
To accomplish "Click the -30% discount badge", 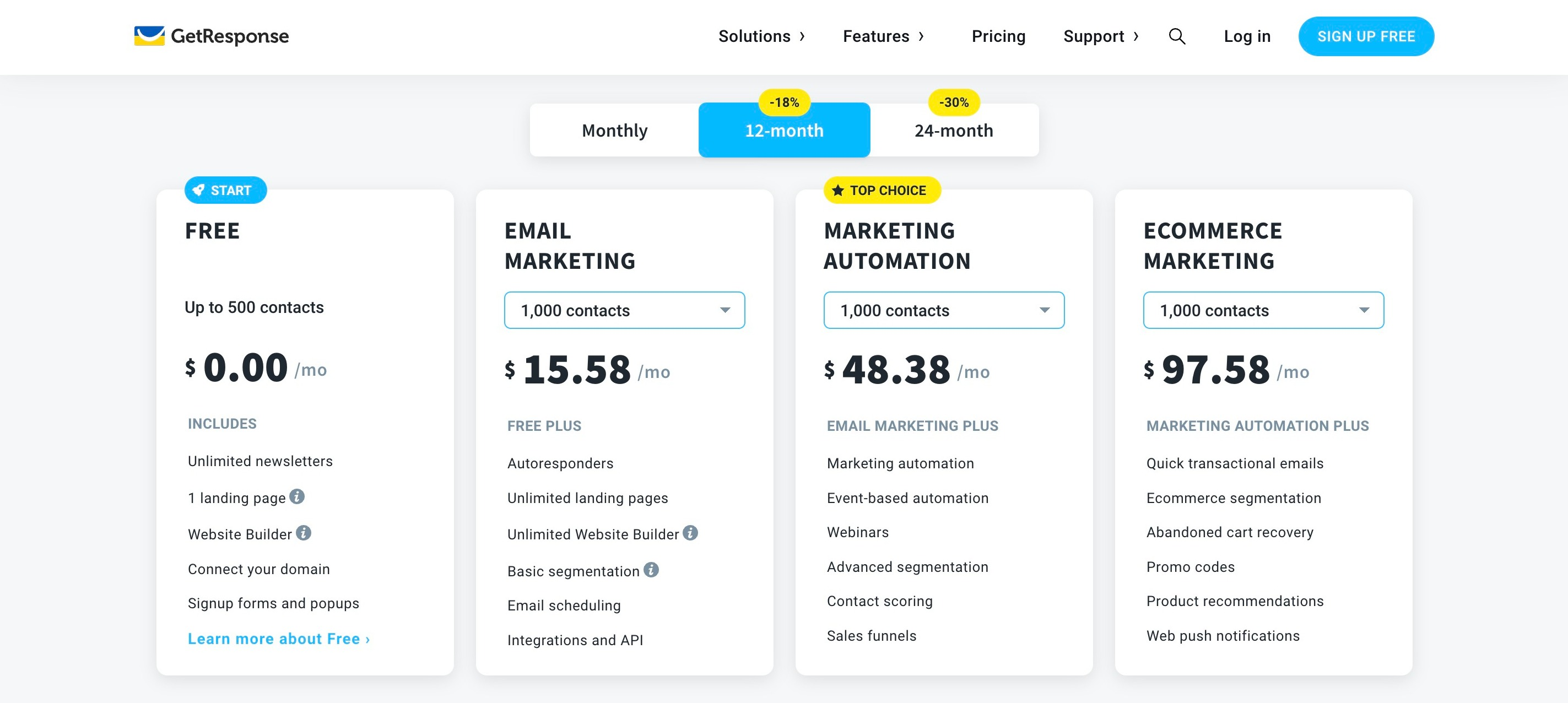I will (x=954, y=102).
